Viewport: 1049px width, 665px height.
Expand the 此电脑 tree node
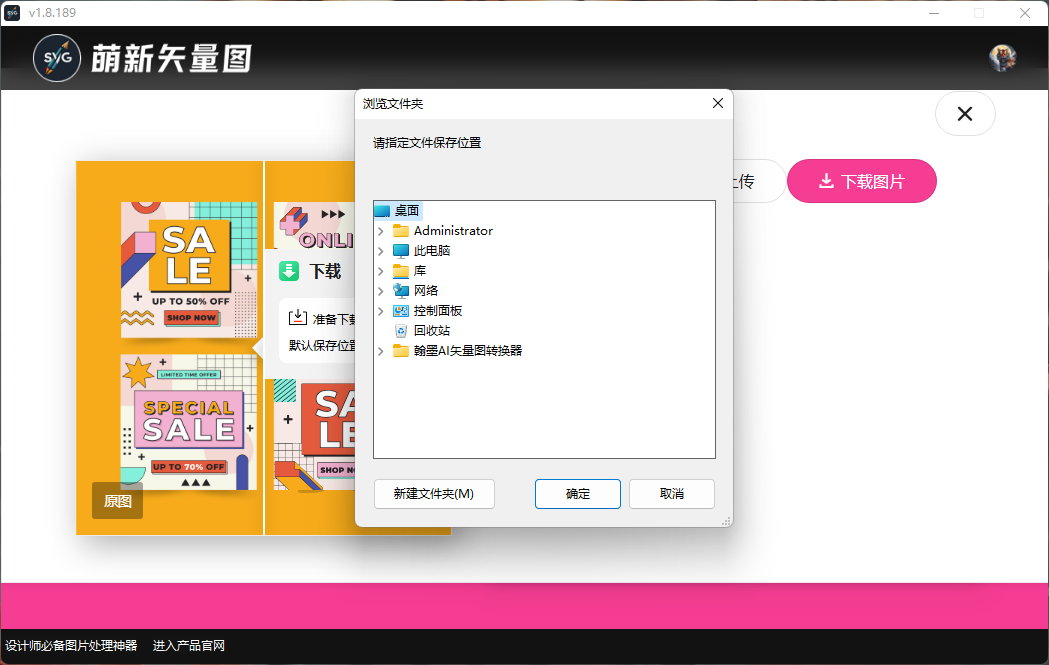pyautogui.click(x=381, y=251)
